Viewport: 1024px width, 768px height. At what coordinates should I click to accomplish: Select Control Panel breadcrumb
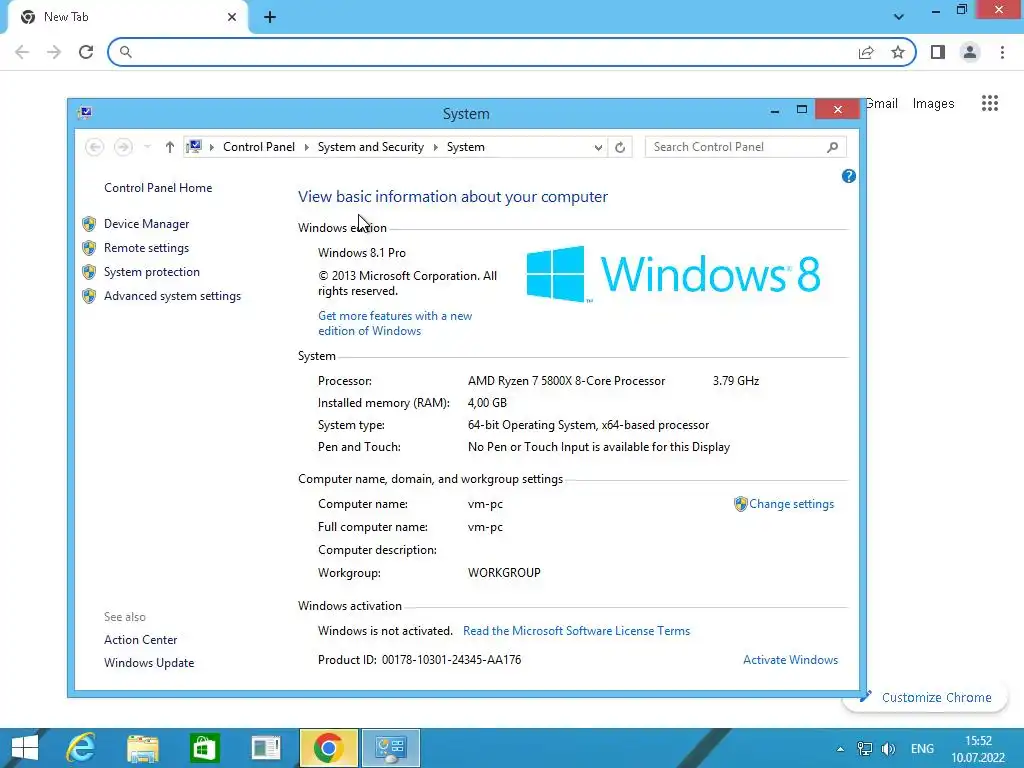tap(259, 147)
